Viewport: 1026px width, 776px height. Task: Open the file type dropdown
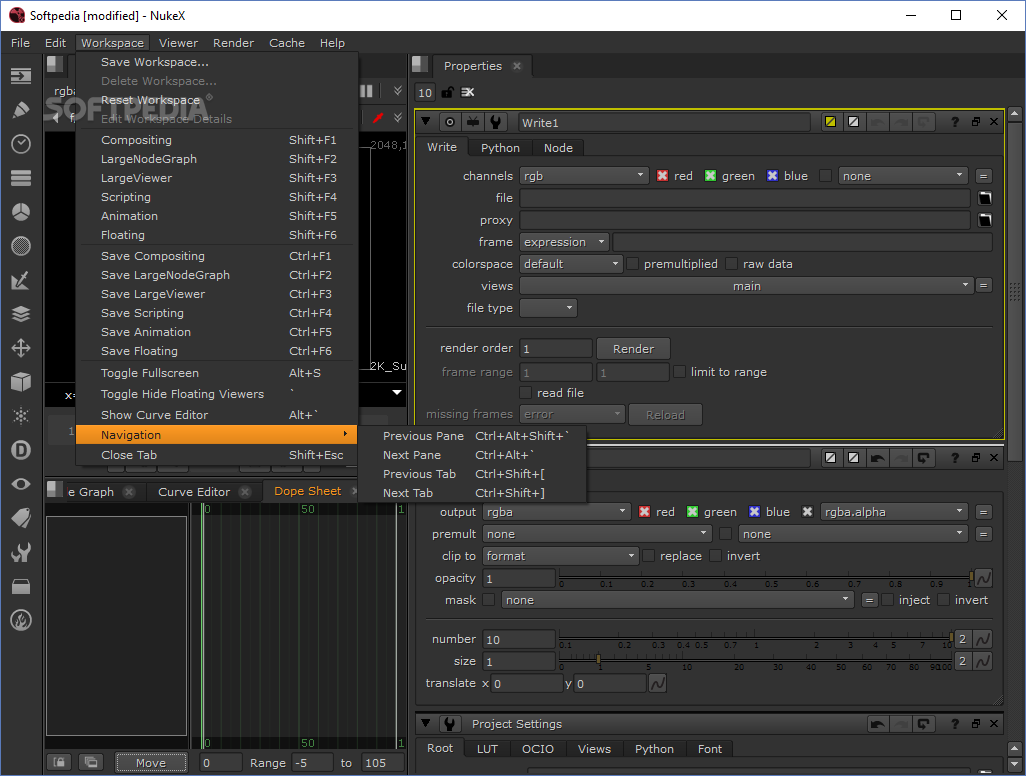coord(548,308)
